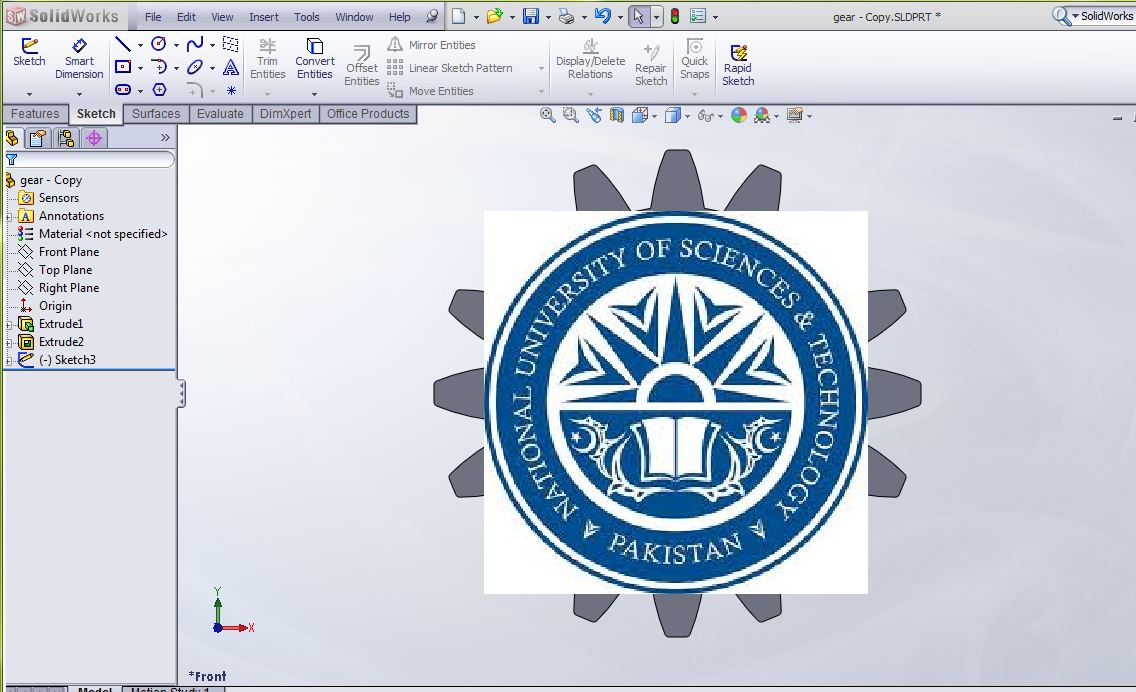Screen dimensions: 1136x692
Task: Expand the Sketch3 tree node
Action: tap(9, 360)
